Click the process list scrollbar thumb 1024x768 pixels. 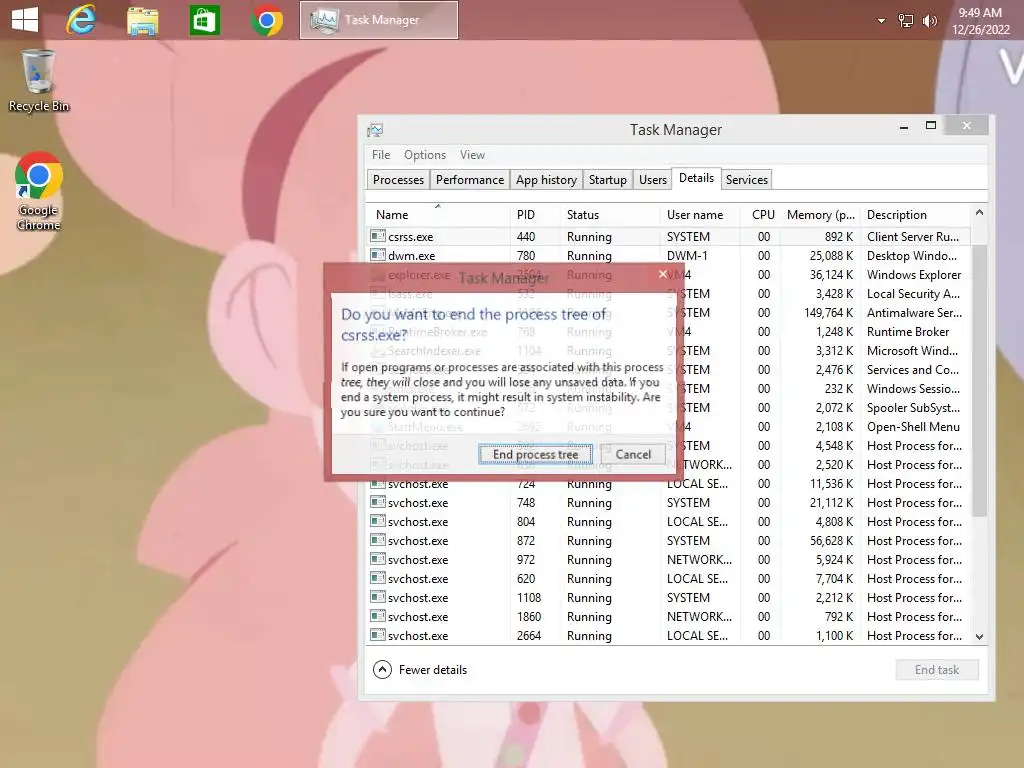click(979, 381)
